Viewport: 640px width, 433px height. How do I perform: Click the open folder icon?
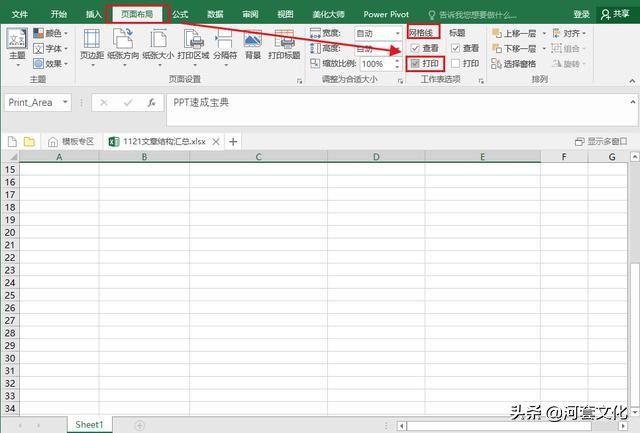coord(29,142)
